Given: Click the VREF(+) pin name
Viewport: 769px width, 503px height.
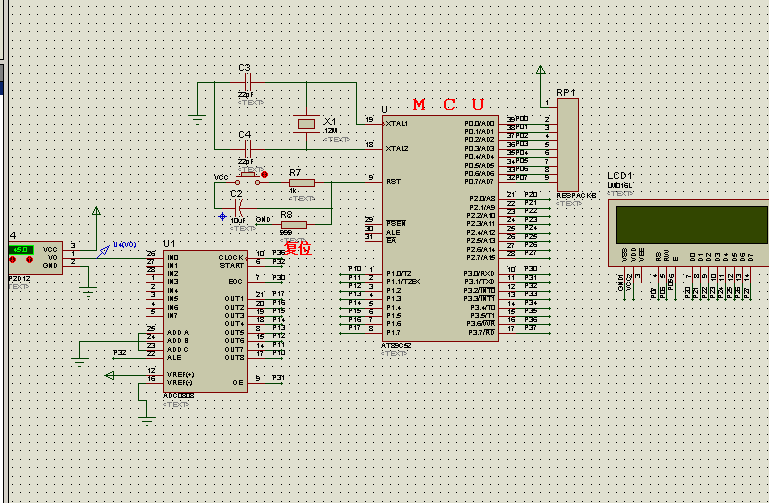Looking at the screenshot, I should tap(180, 375).
